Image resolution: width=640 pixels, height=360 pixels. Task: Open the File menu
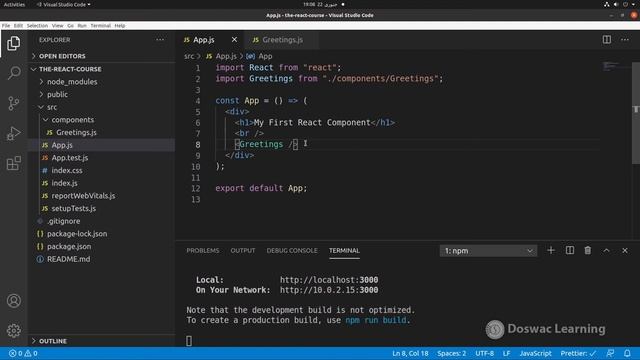(x=6, y=26)
